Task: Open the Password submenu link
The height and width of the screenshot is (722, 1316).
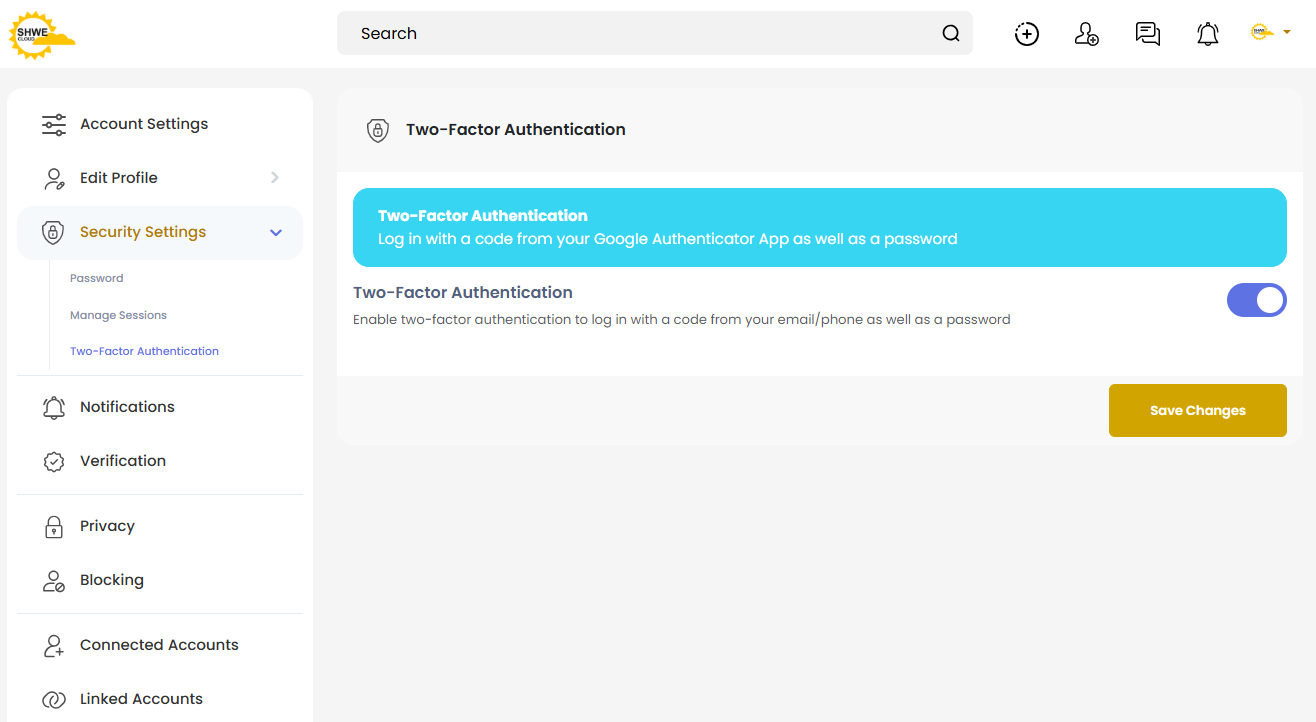Action: [x=97, y=278]
